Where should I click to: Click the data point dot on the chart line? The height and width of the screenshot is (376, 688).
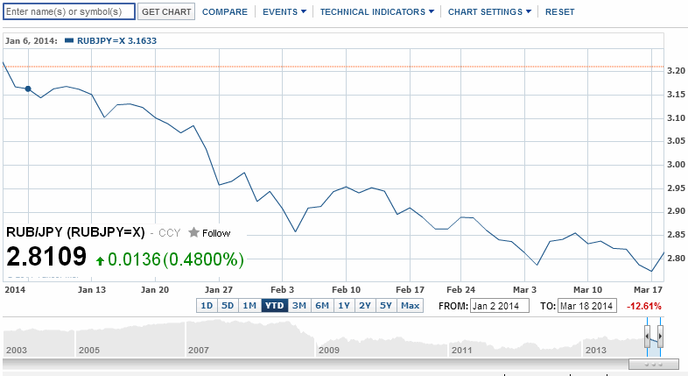[x=28, y=89]
